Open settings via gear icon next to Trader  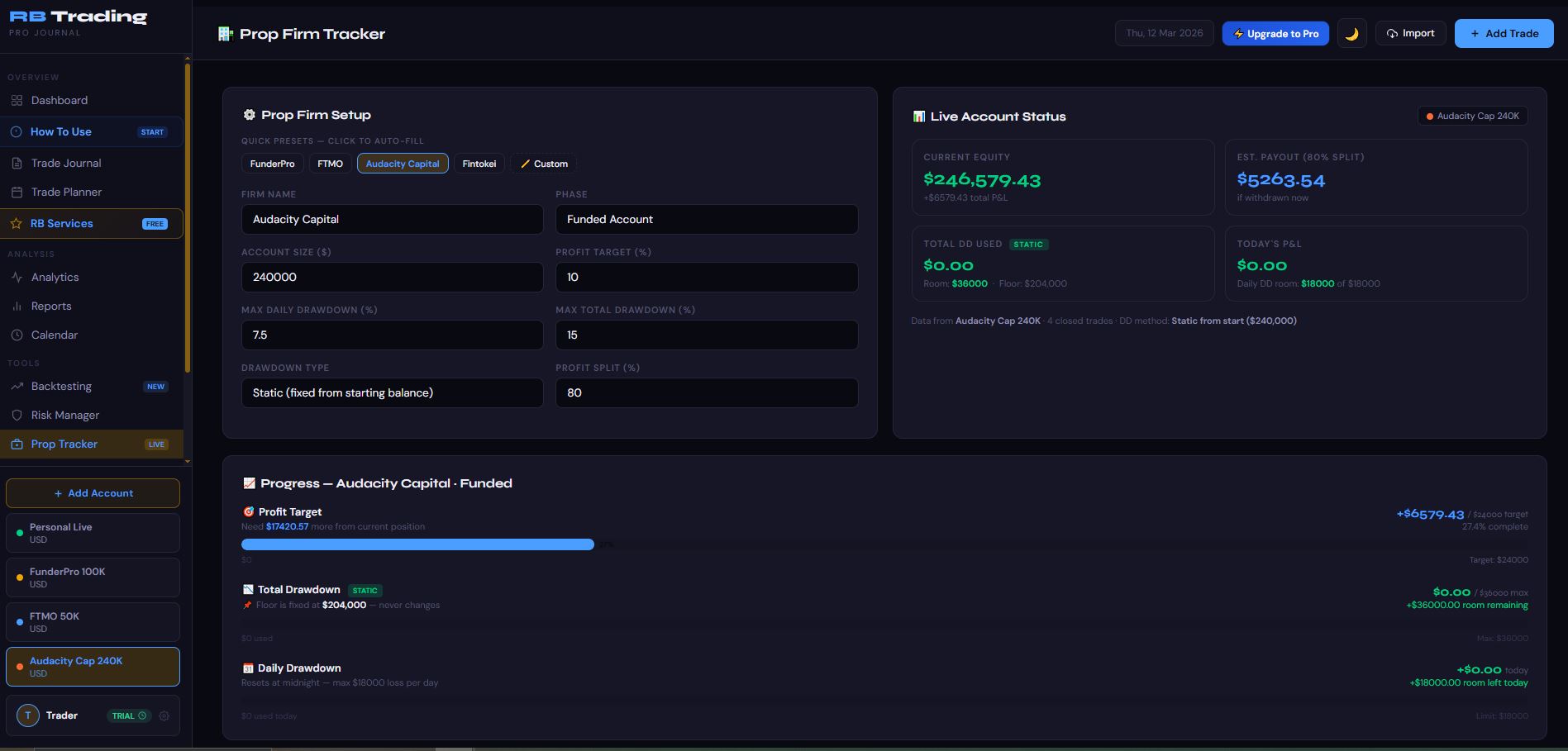pyautogui.click(x=164, y=715)
